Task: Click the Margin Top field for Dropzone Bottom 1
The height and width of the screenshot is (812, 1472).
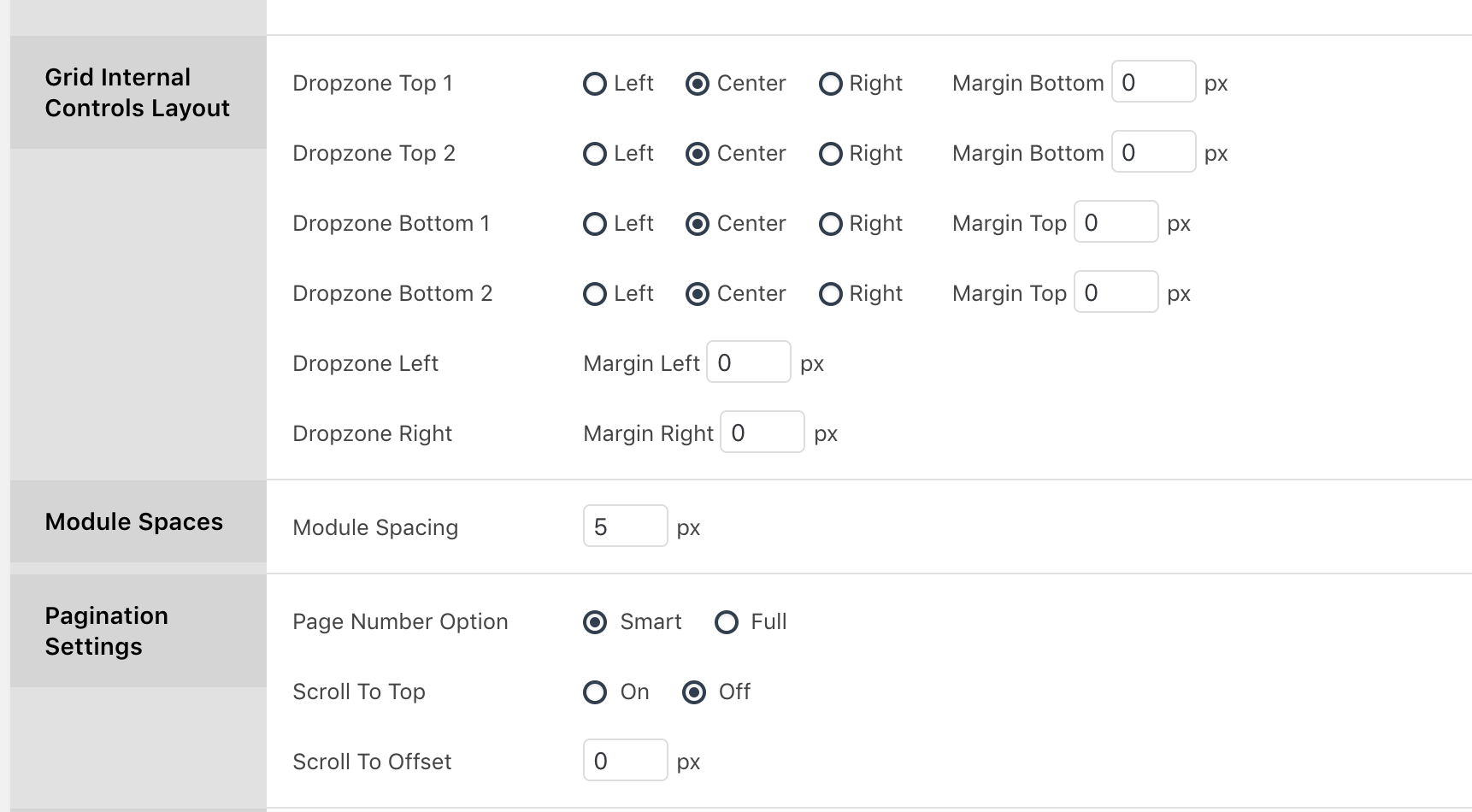Action: (1116, 221)
